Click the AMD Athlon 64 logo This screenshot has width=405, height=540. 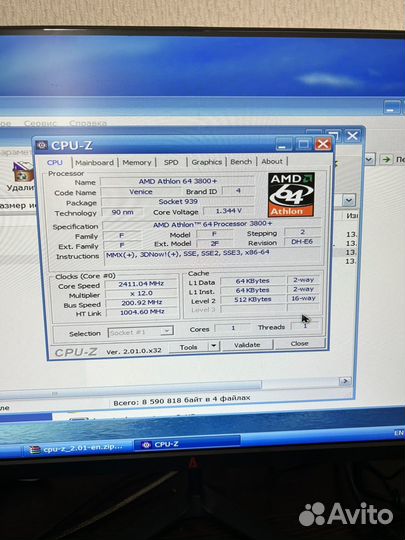click(x=291, y=195)
